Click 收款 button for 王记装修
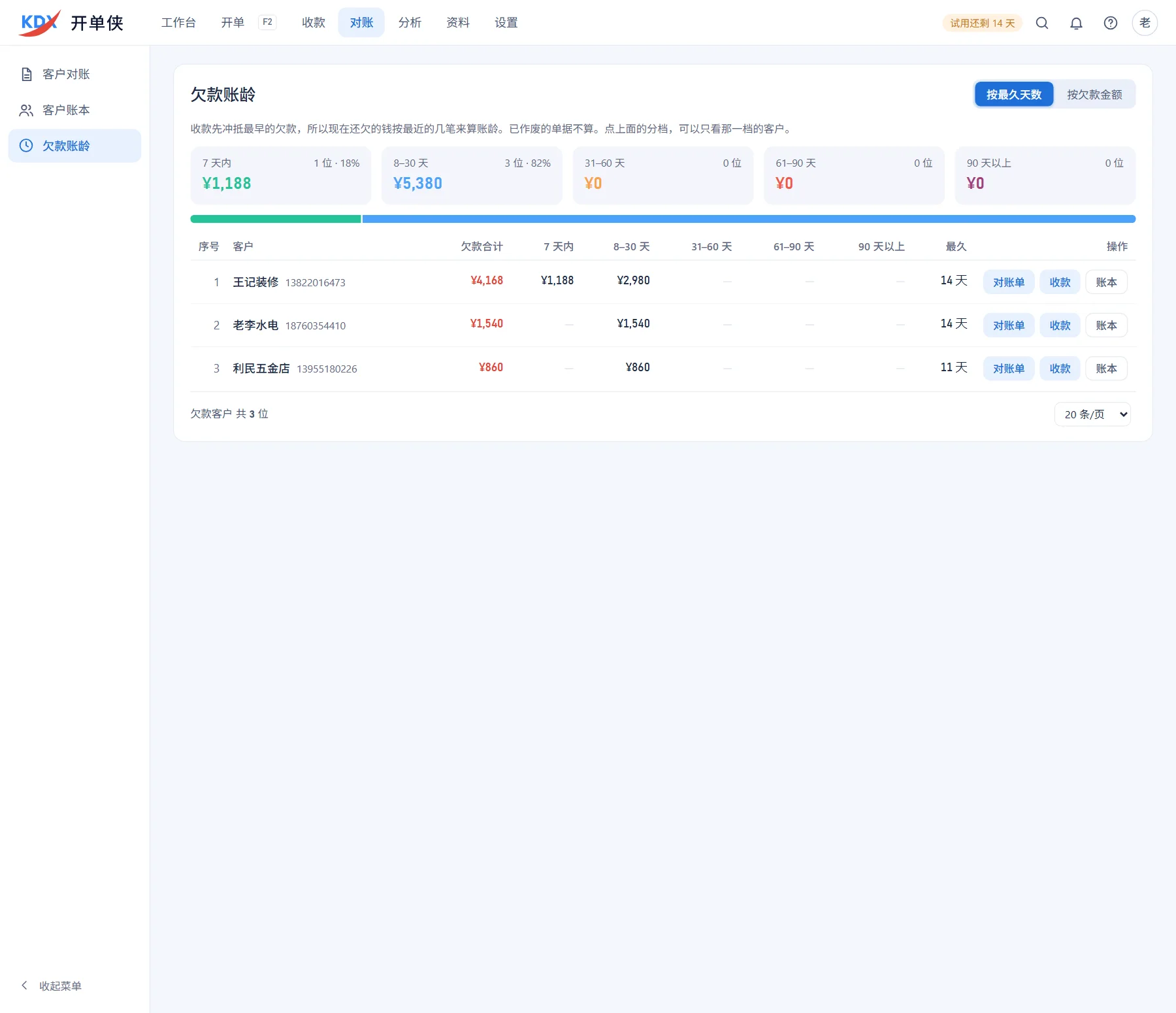This screenshot has width=1176, height=1013. coord(1060,282)
